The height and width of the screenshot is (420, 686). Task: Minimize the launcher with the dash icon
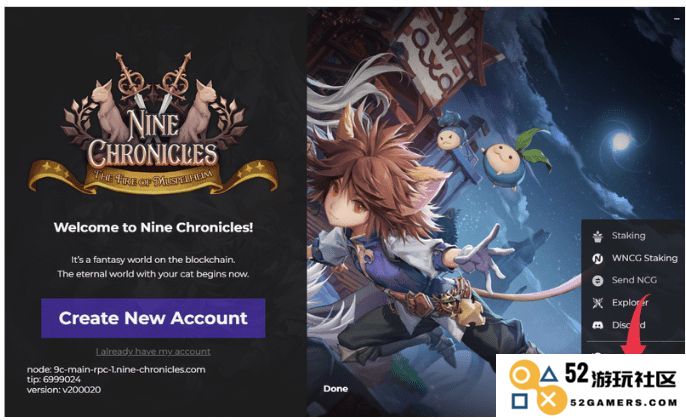point(677,19)
